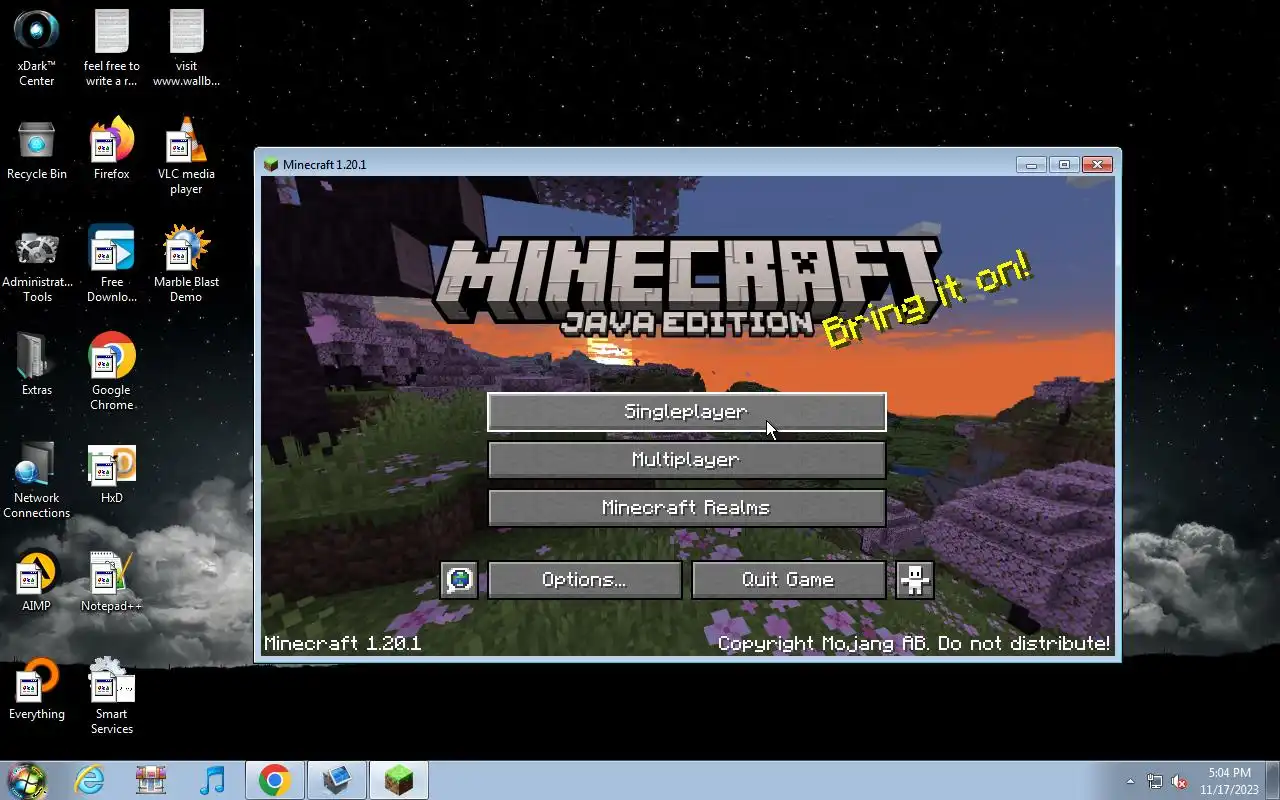Screen dimensions: 1280x800
Task: Minimize the Minecraft 1.20.1 window
Action: [x=1031, y=164]
